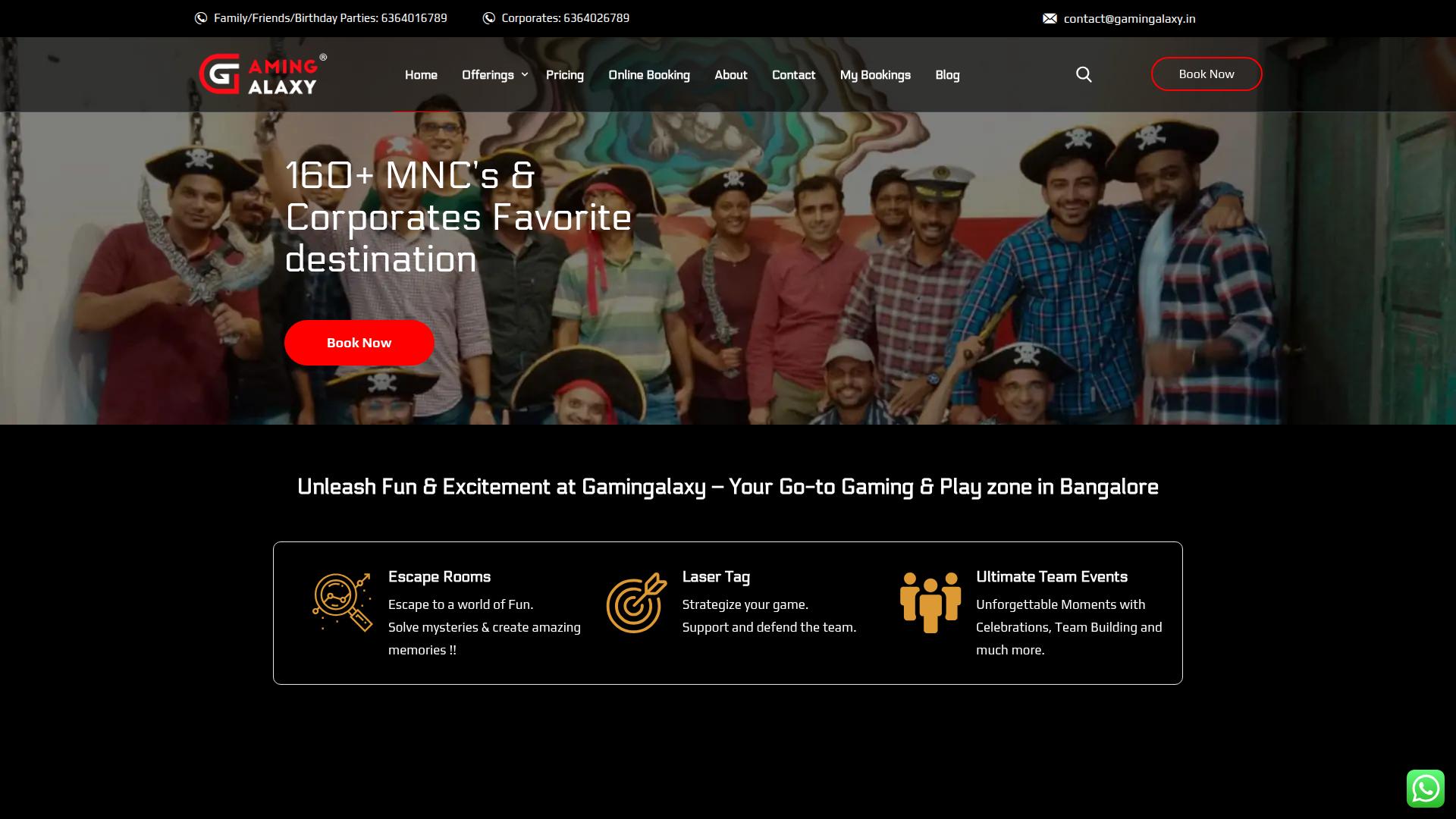Open the Offerings menu item
This screenshot has width=1456, height=819.
point(488,74)
